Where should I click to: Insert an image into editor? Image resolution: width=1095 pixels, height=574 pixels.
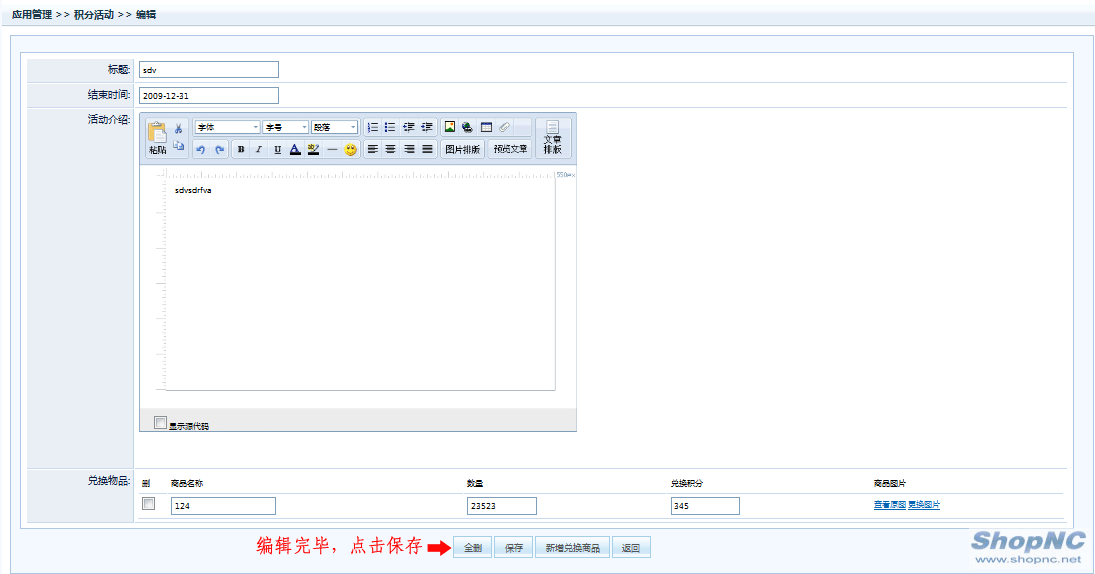pos(450,127)
